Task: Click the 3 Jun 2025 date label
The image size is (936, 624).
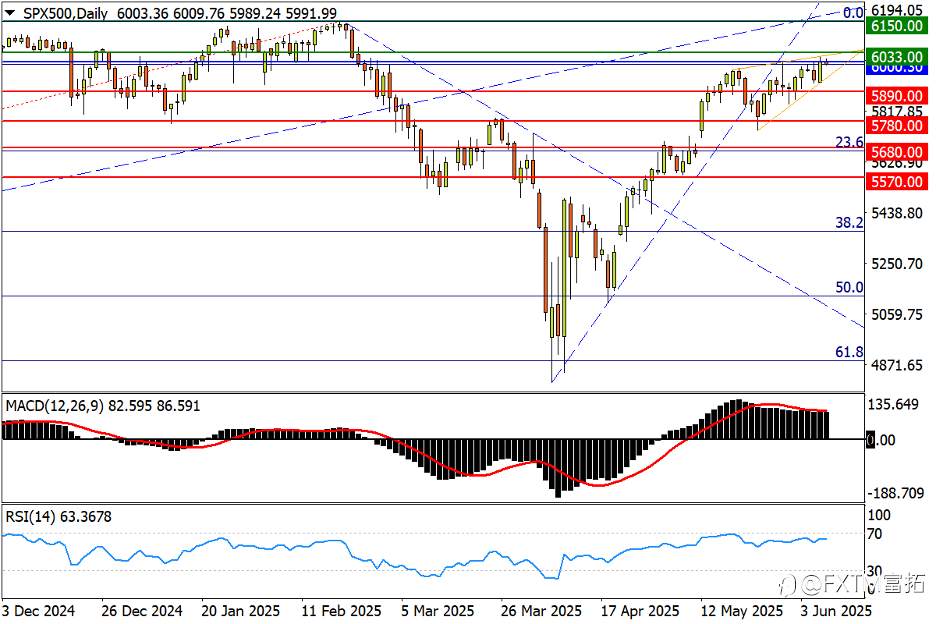Action: coord(836,611)
